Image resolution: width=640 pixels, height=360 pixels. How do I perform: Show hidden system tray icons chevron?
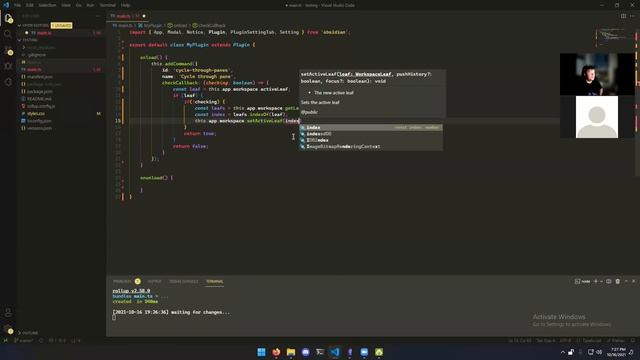click(x=562, y=352)
